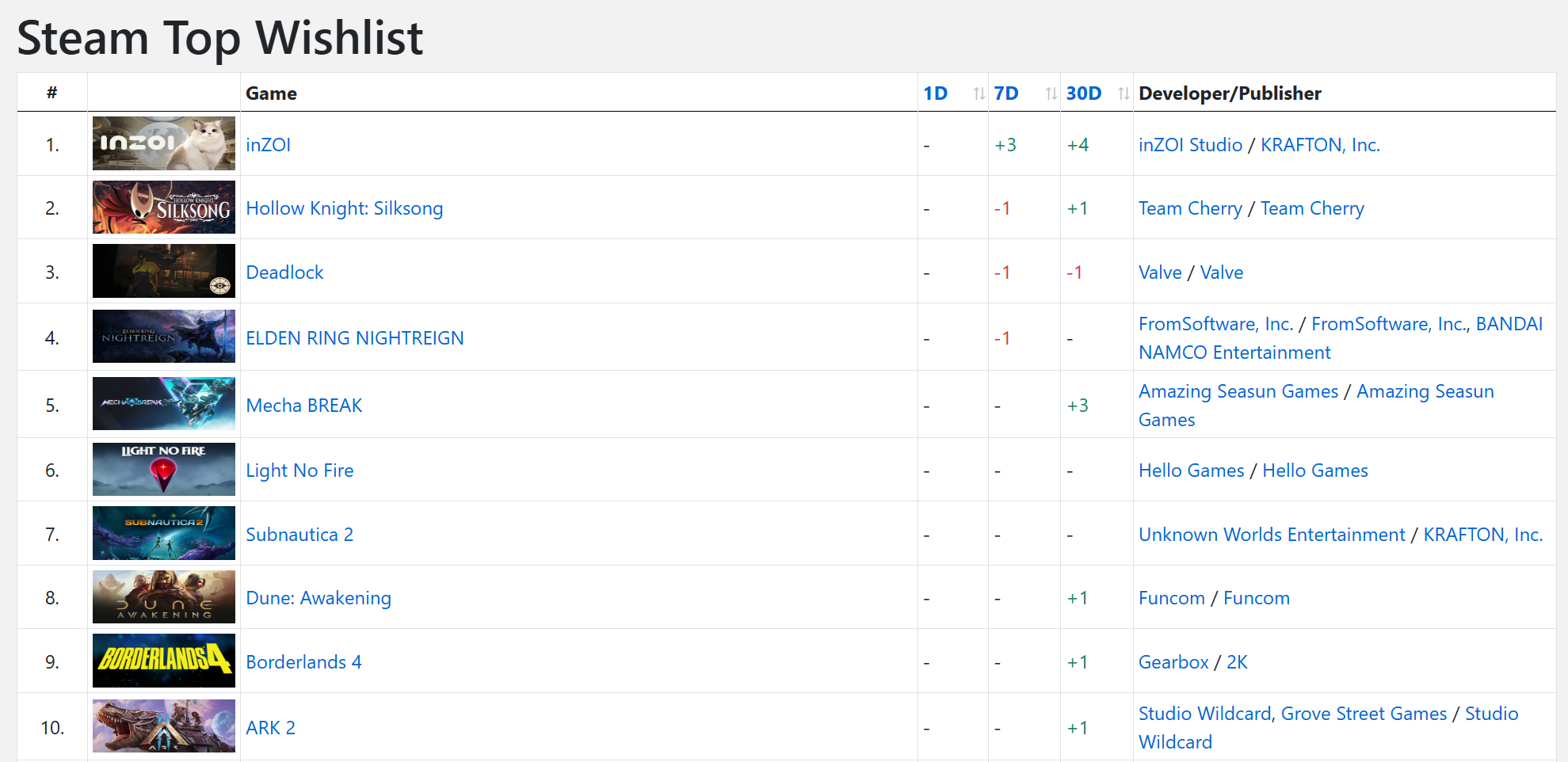The image size is (1568, 762).
Task: Open the ARK 2 thumbnail
Action: 164,726
